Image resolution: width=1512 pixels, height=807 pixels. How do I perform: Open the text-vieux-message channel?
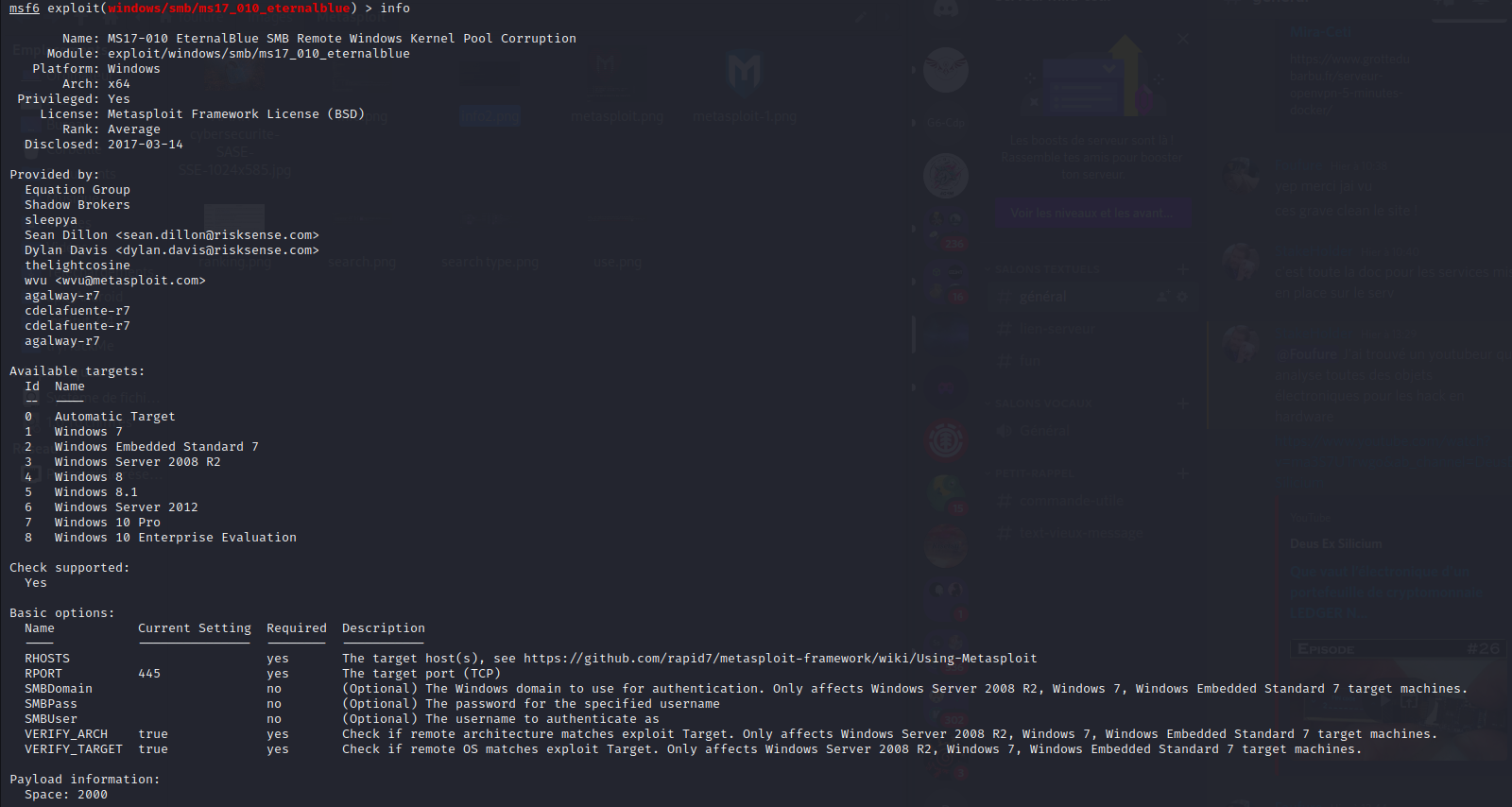(x=1080, y=533)
